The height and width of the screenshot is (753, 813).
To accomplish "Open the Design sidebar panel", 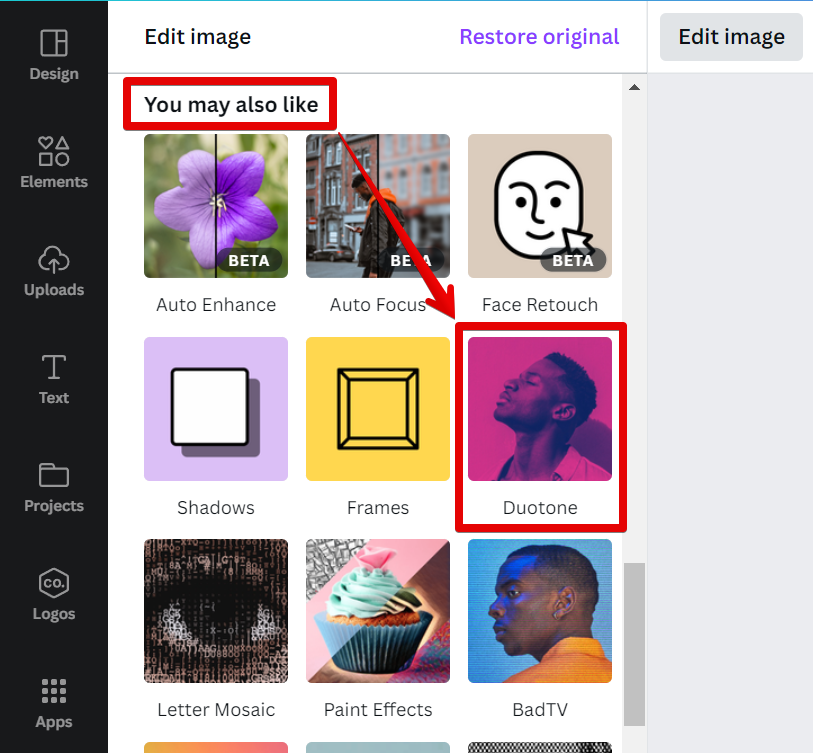I will click(x=54, y=54).
